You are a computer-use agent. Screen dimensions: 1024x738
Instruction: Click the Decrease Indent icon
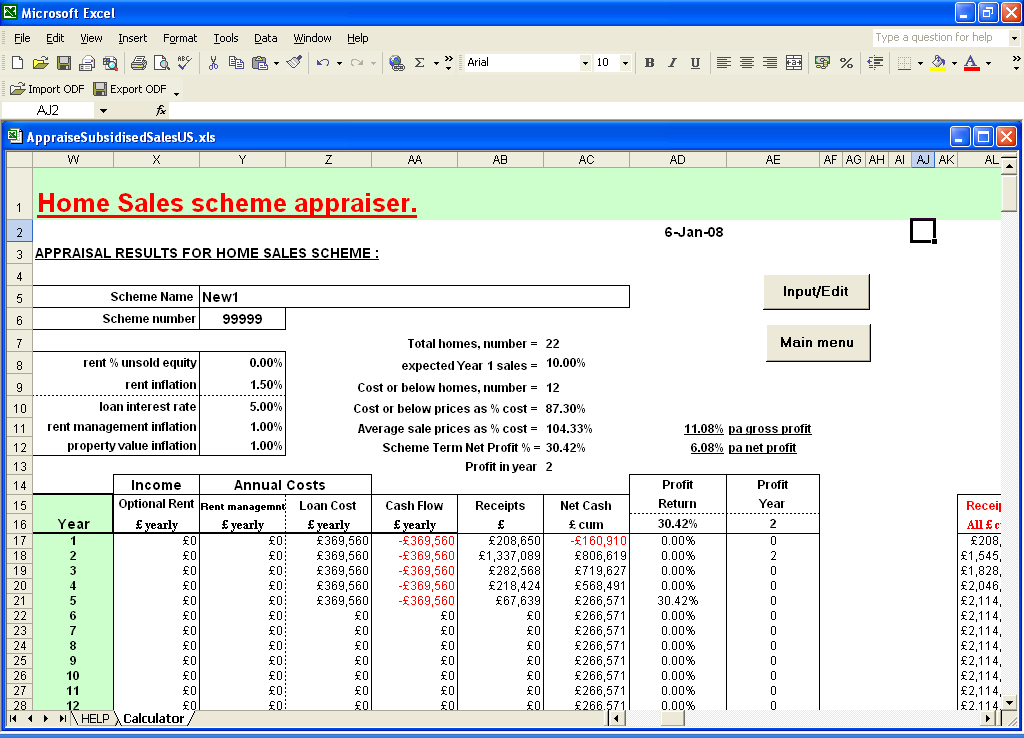[x=875, y=63]
